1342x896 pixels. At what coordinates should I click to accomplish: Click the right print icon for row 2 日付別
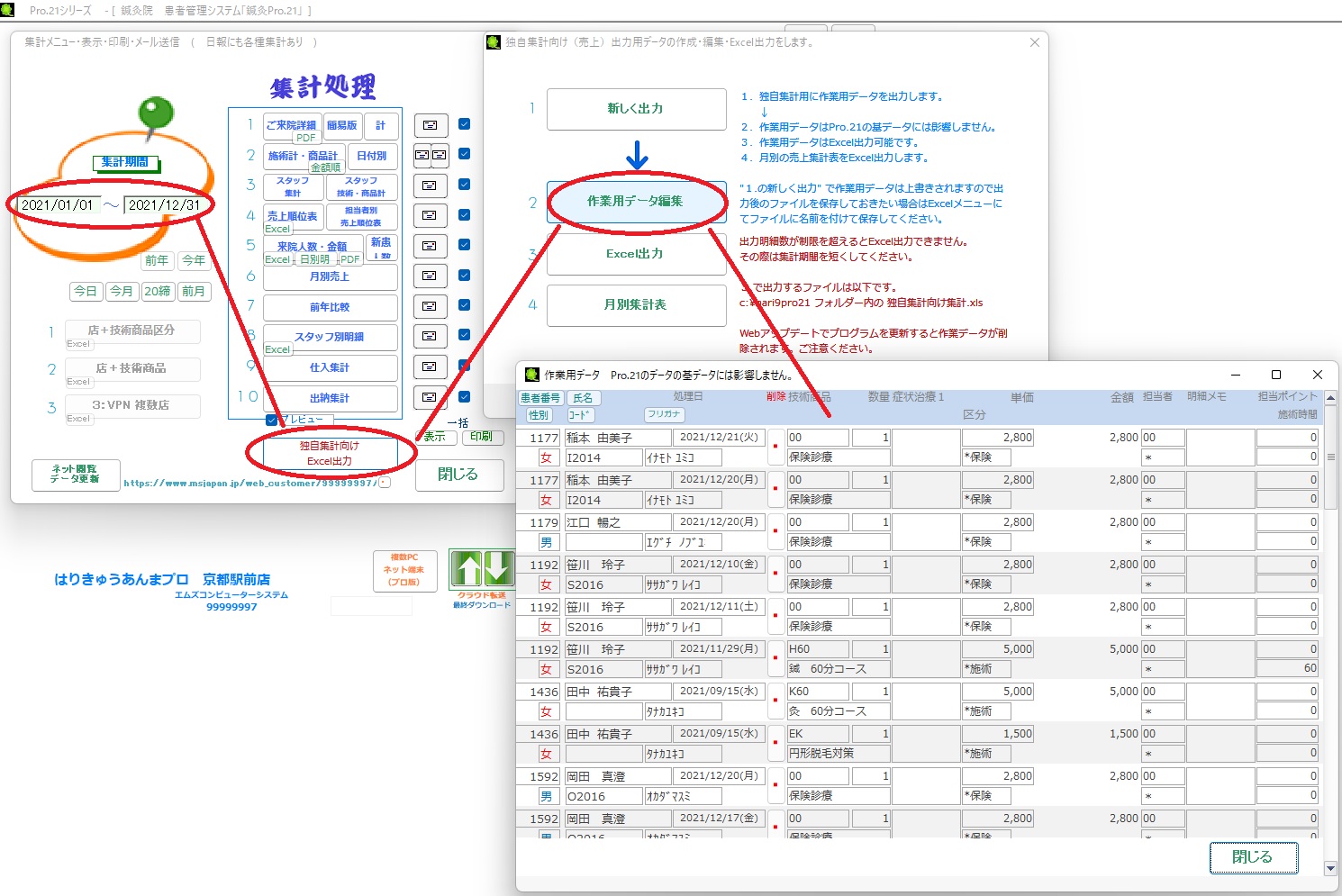(440, 155)
